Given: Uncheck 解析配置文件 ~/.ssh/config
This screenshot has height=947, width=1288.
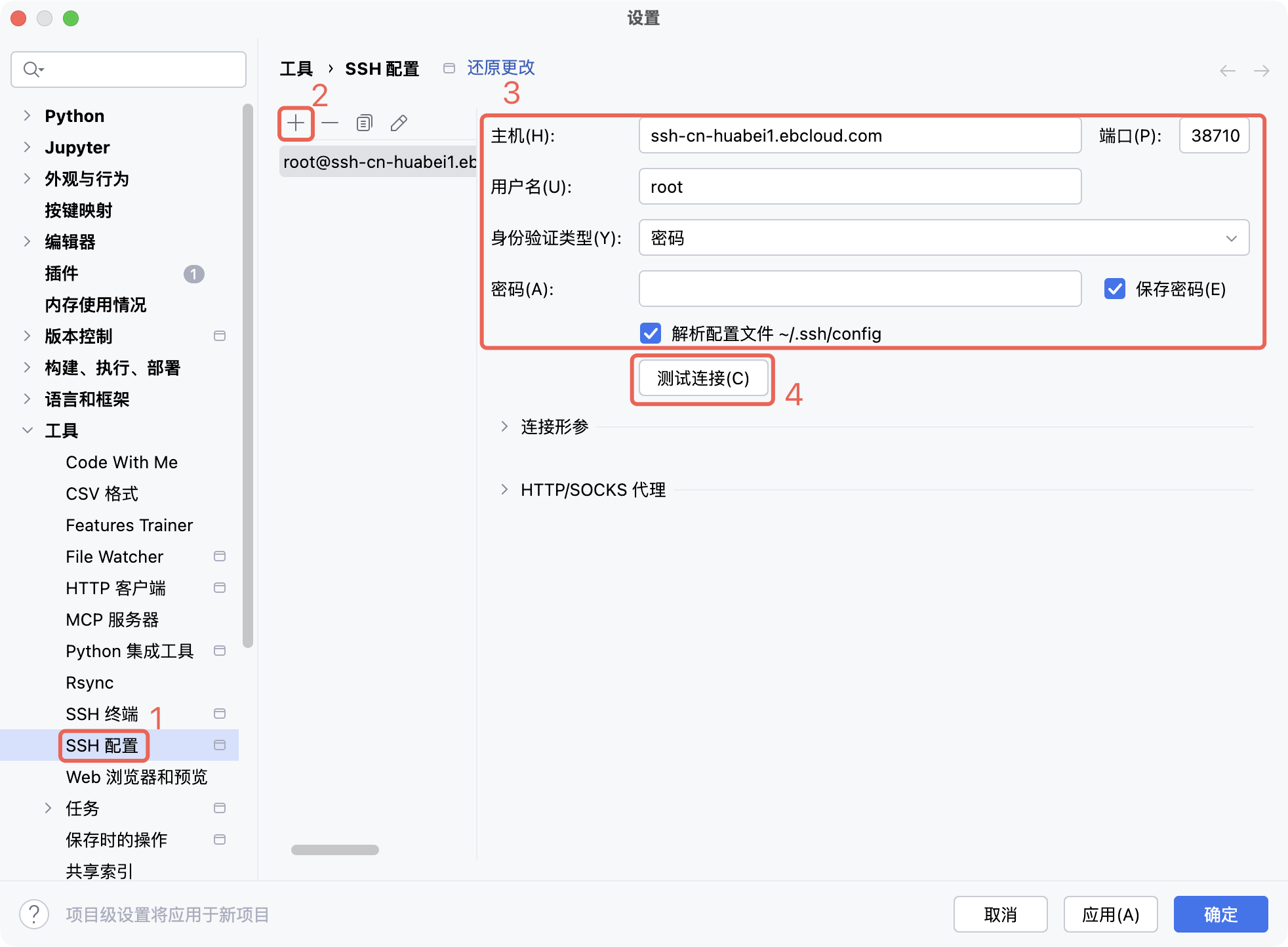Looking at the screenshot, I should 650,333.
